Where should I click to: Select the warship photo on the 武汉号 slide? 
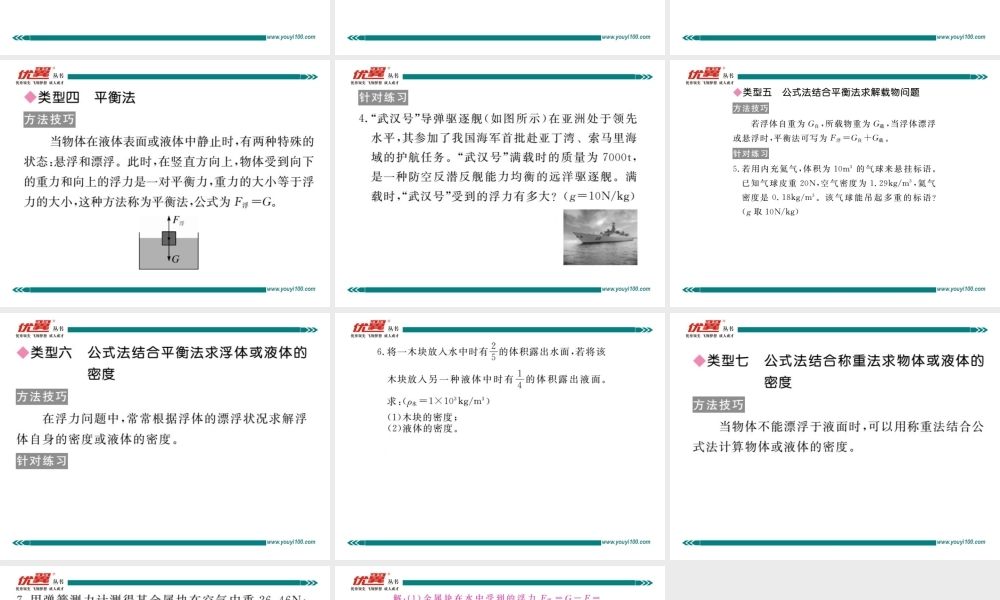click(598, 239)
